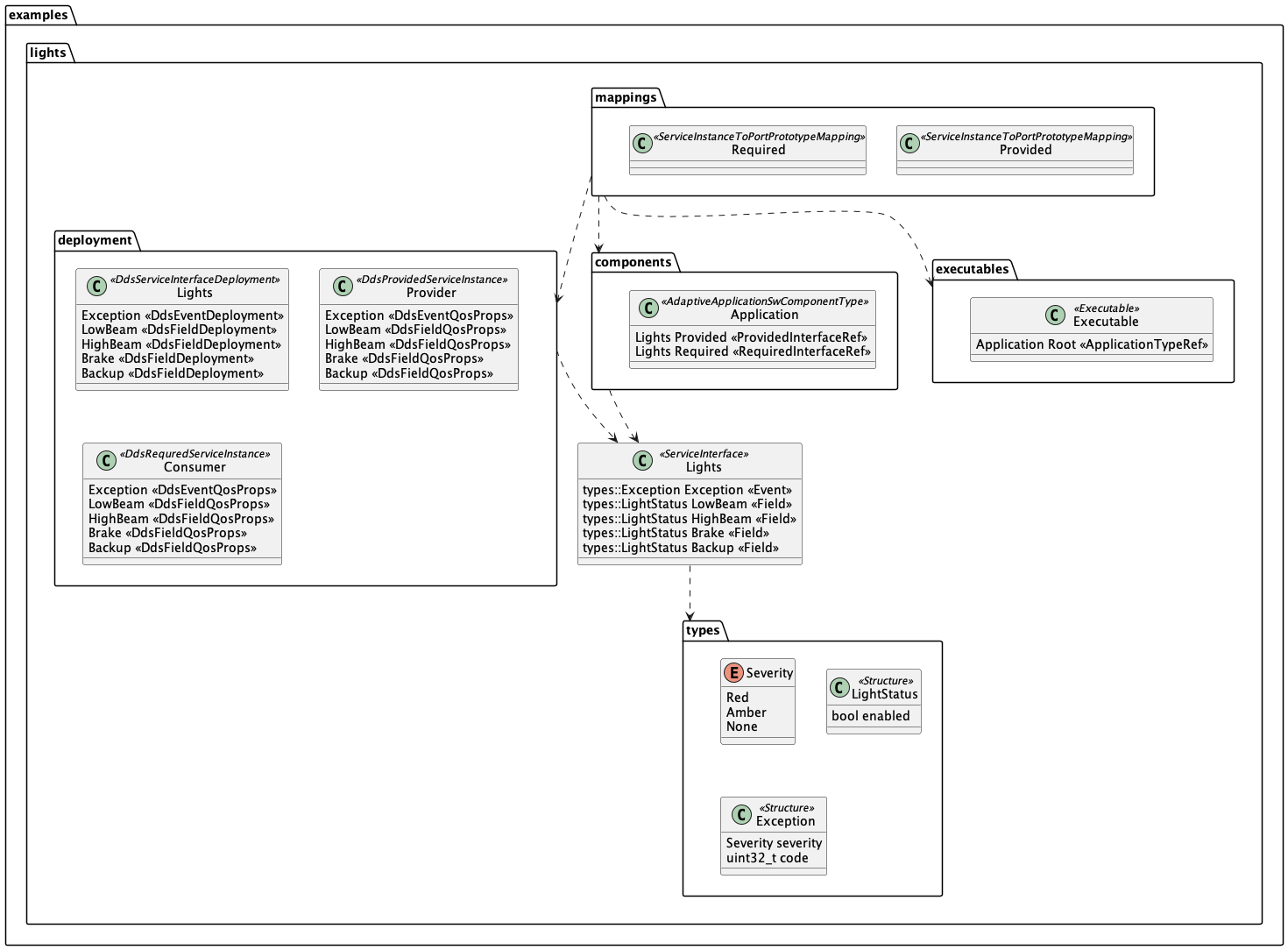The width and height of the screenshot is (1288, 950).
Task: Click the Executable class circle icon
Action: click(x=1055, y=315)
